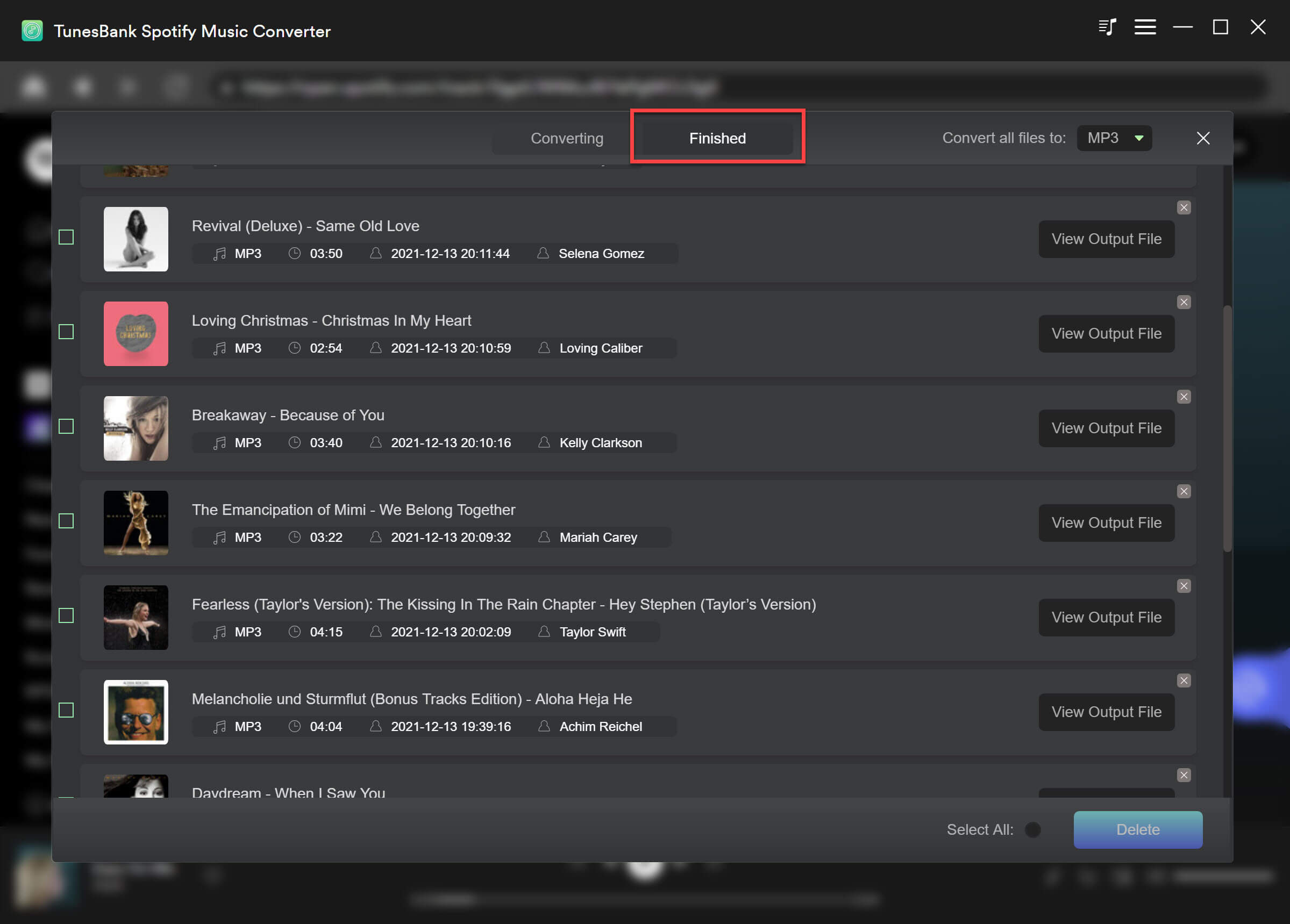
Task: Click remove icon for Emancipation of Mimi song
Action: [1184, 491]
